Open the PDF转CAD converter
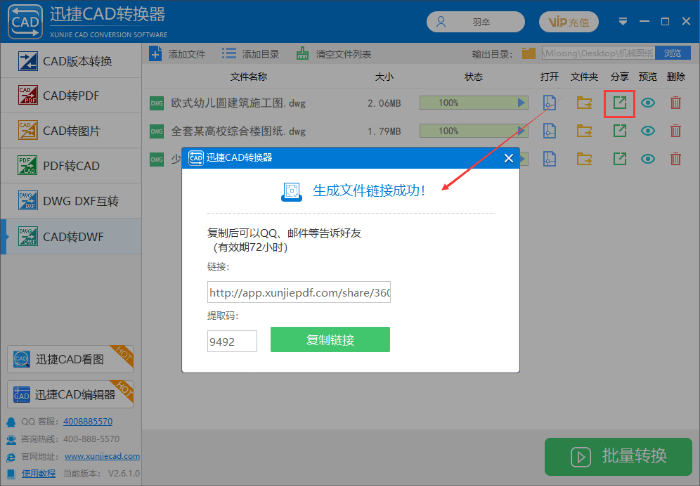This screenshot has width=700, height=486. point(71,166)
